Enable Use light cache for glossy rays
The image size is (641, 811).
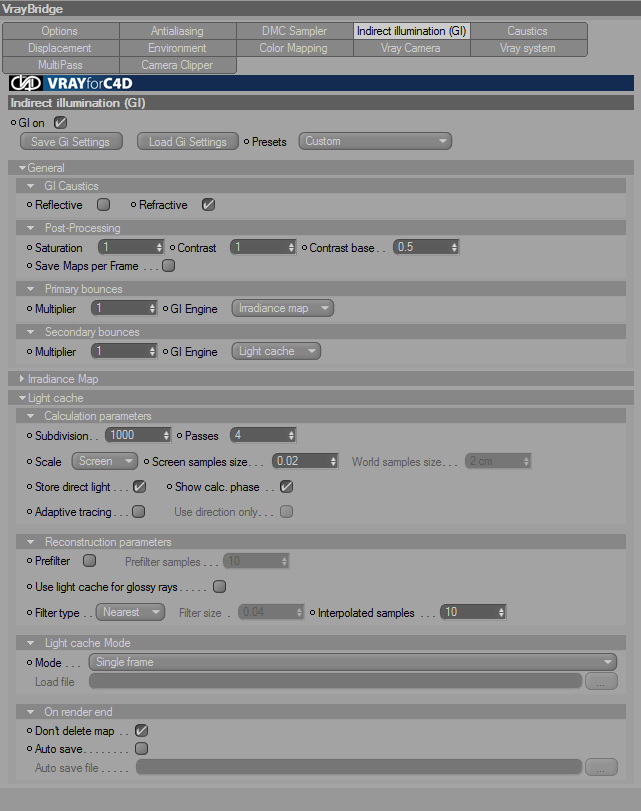(x=220, y=587)
